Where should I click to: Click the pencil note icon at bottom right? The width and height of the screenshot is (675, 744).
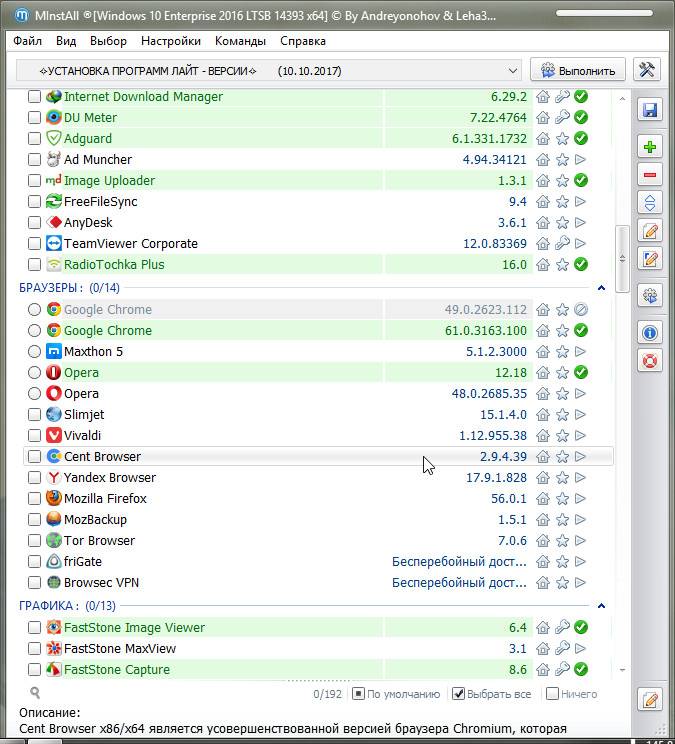pyautogui.click(x=649, y=699)
